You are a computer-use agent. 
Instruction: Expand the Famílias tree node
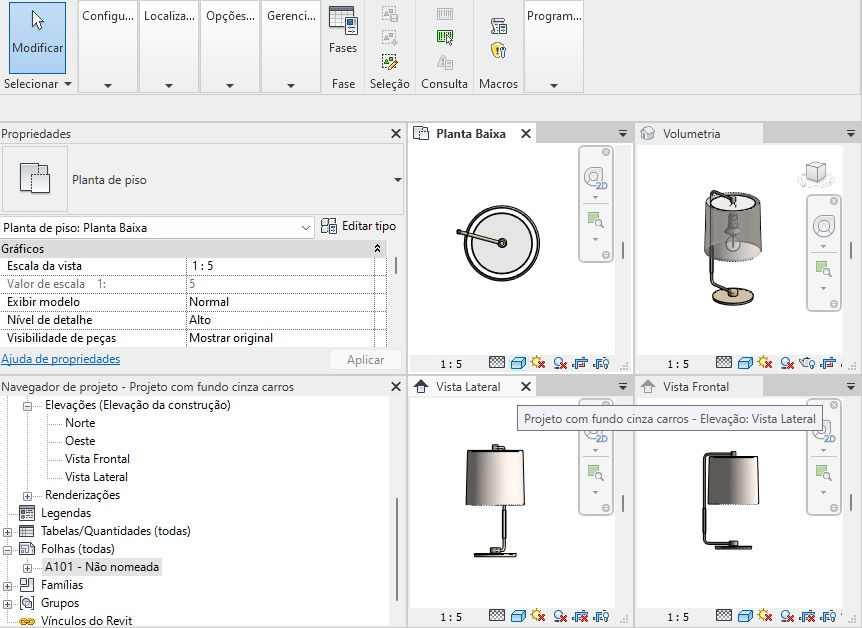(9, 585)
